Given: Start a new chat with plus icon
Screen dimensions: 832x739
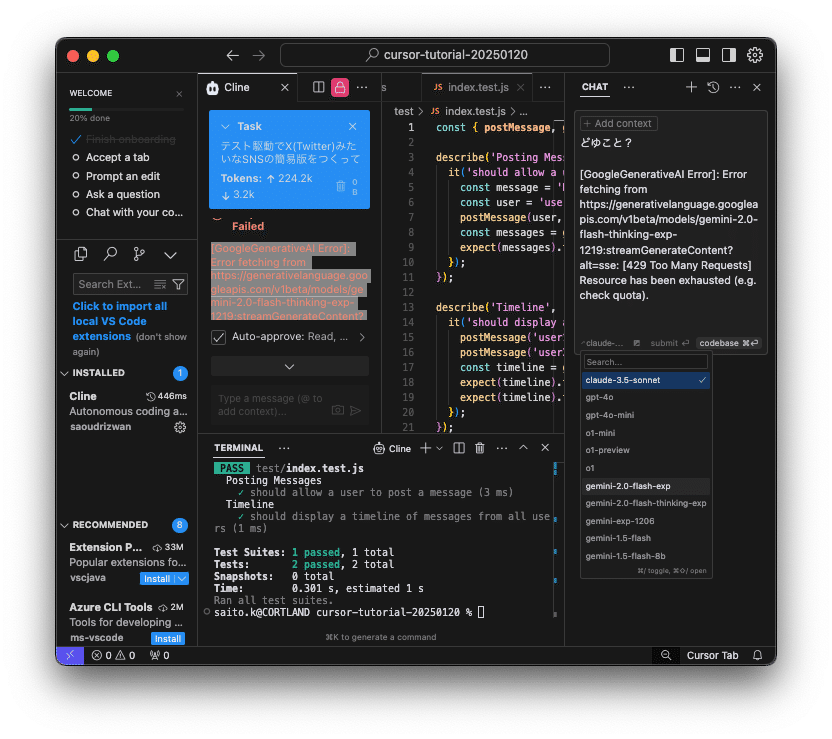Looking at the screenshot, I should [x=691, y=87].
